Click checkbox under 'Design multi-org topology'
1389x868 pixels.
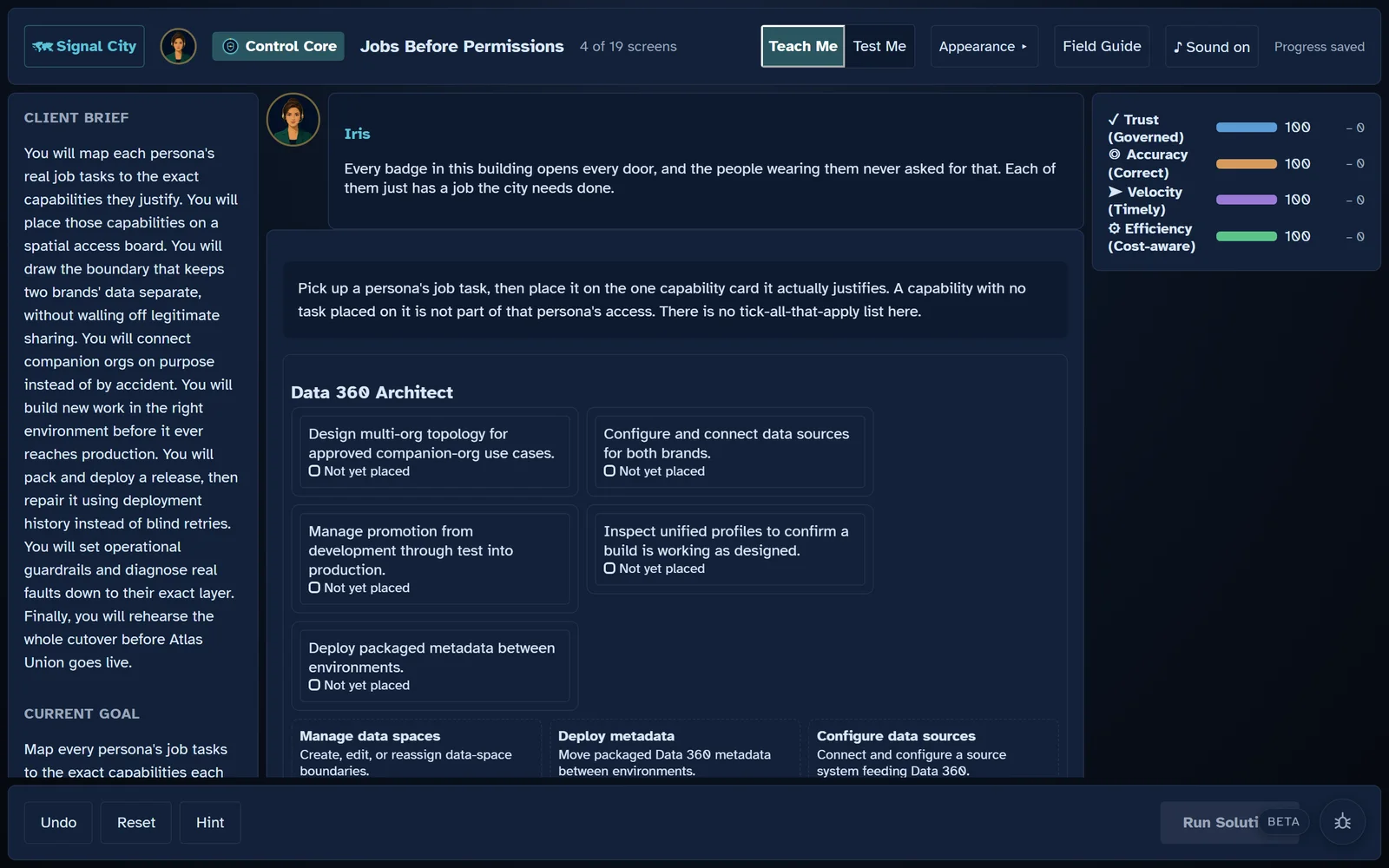(x=314, y=471)
